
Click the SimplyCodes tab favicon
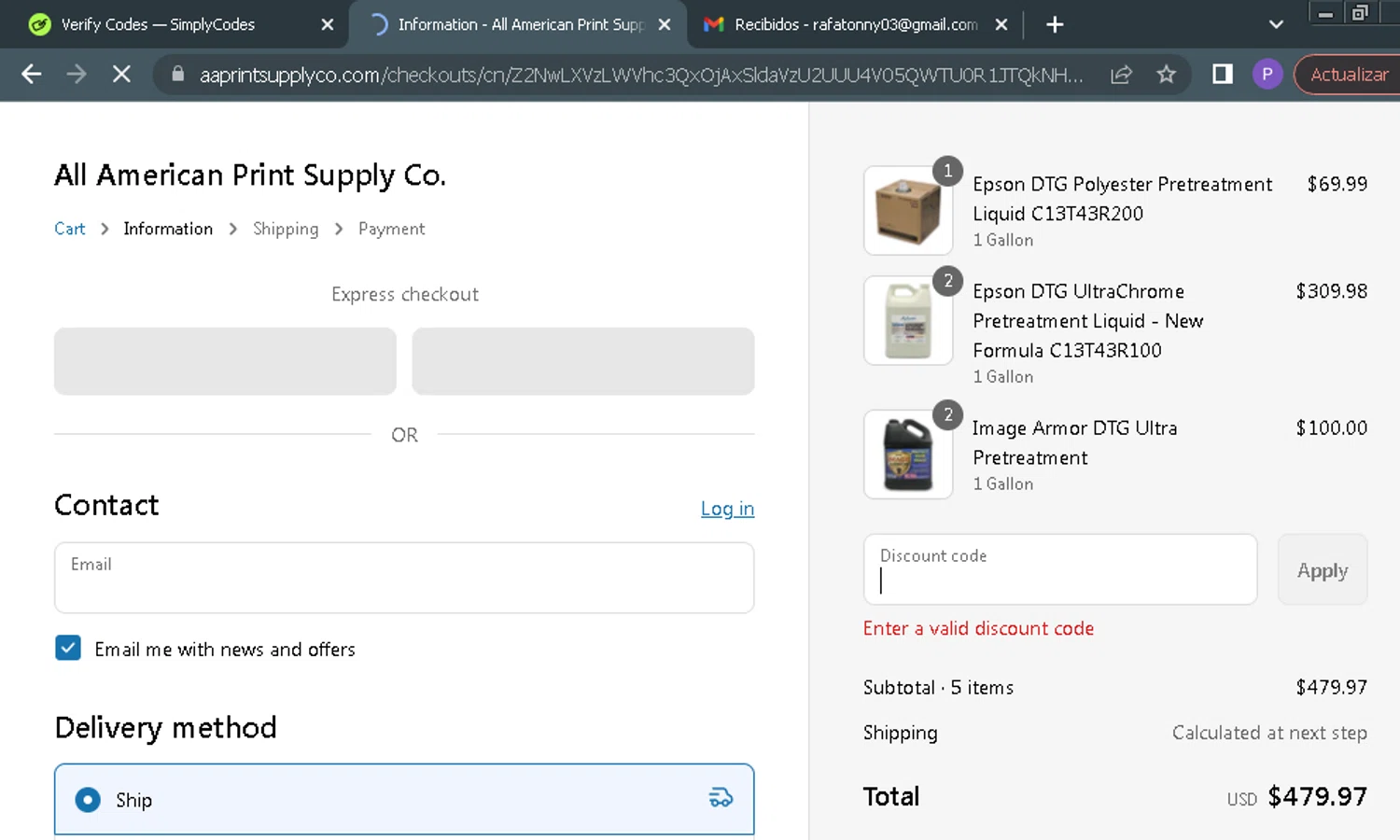(x=39, y=25)
